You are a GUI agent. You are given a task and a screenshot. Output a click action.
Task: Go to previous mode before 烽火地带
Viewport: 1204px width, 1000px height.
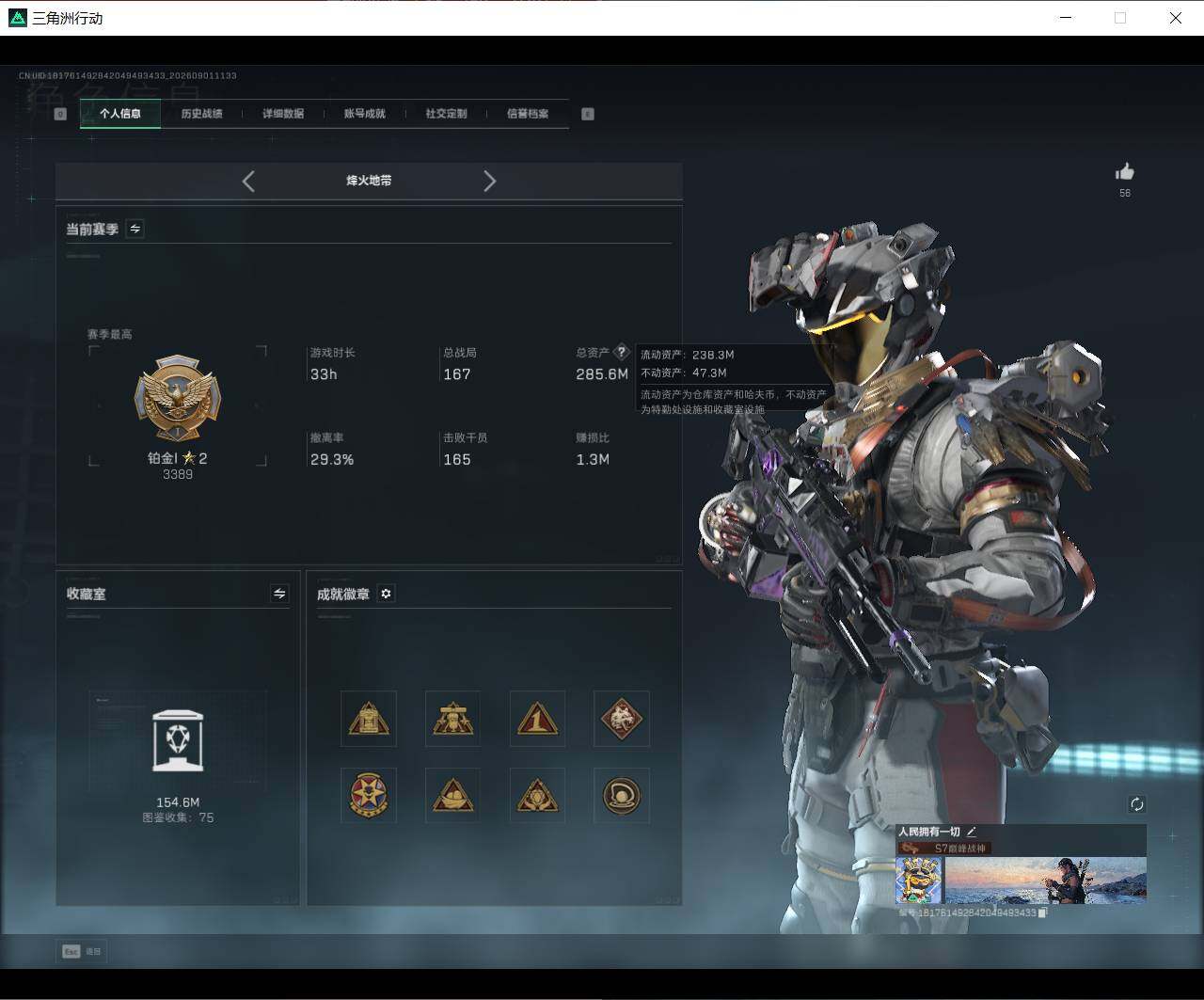[248, 182]
